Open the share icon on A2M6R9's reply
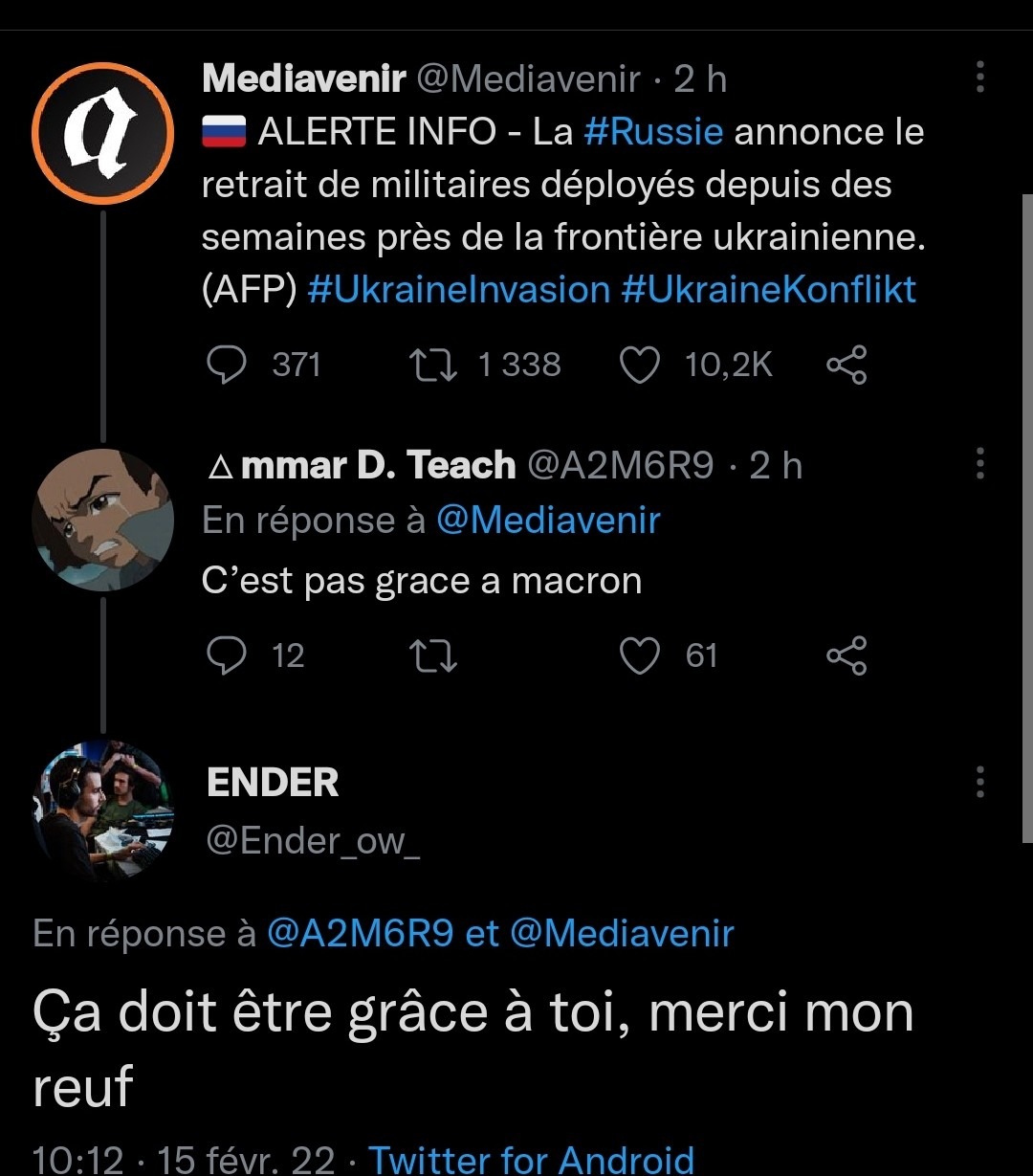The width and height of the screenshot is (1033, 1176). click(846, 655)
